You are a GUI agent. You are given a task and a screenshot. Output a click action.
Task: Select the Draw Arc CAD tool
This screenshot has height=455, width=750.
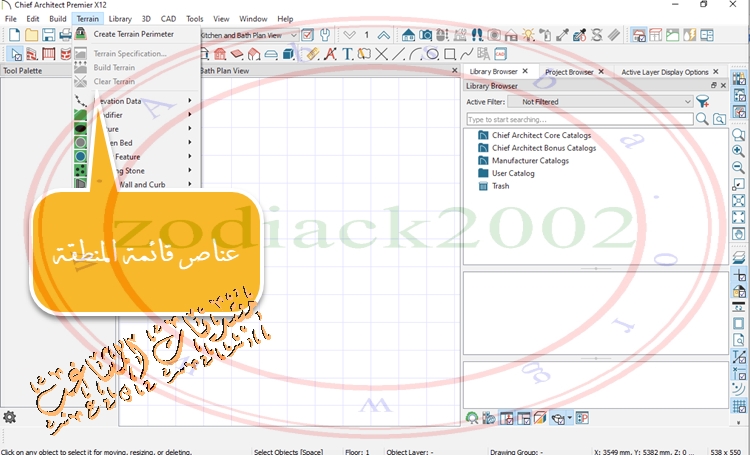tap(415, 54)
